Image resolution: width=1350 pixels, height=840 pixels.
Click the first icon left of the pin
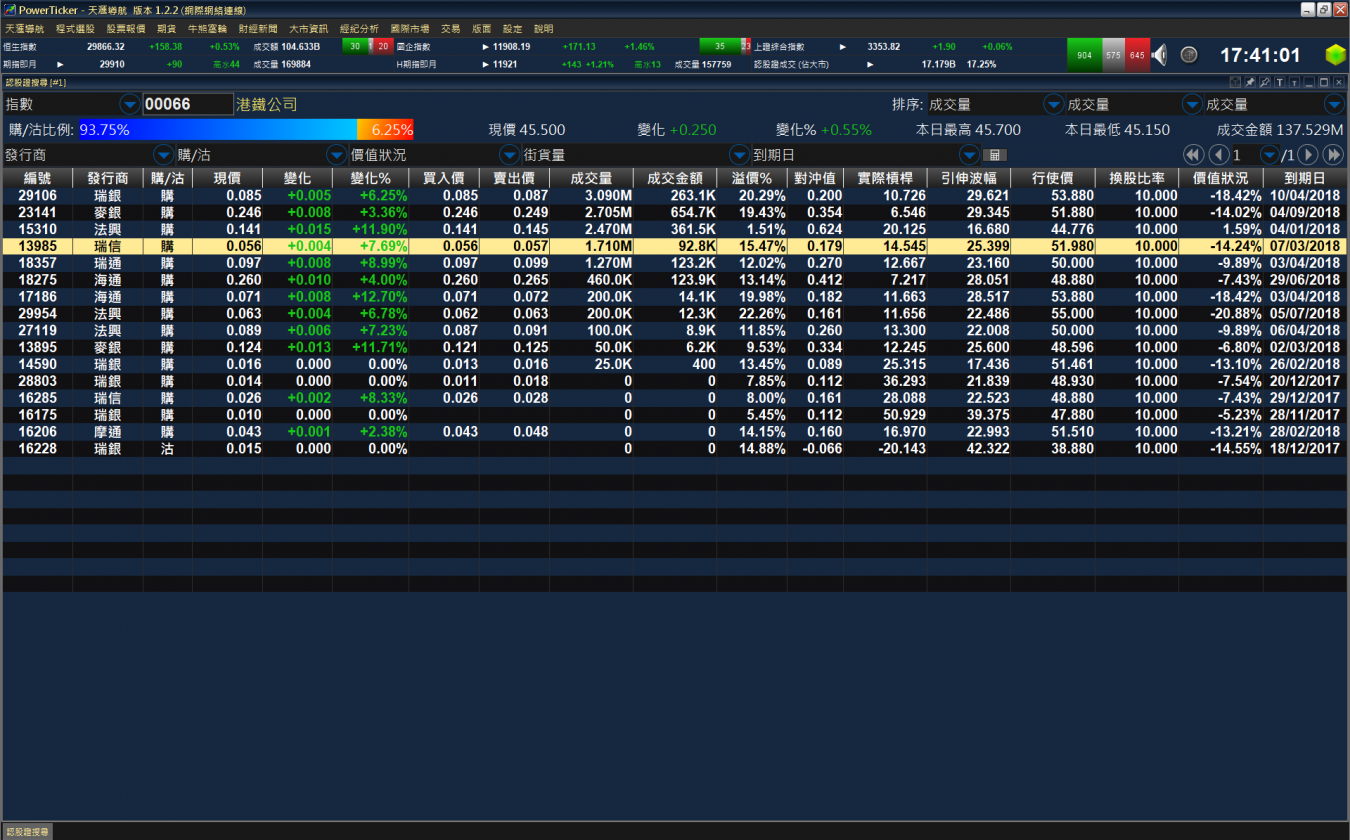pyautogui.click(x=1235, y=82)
